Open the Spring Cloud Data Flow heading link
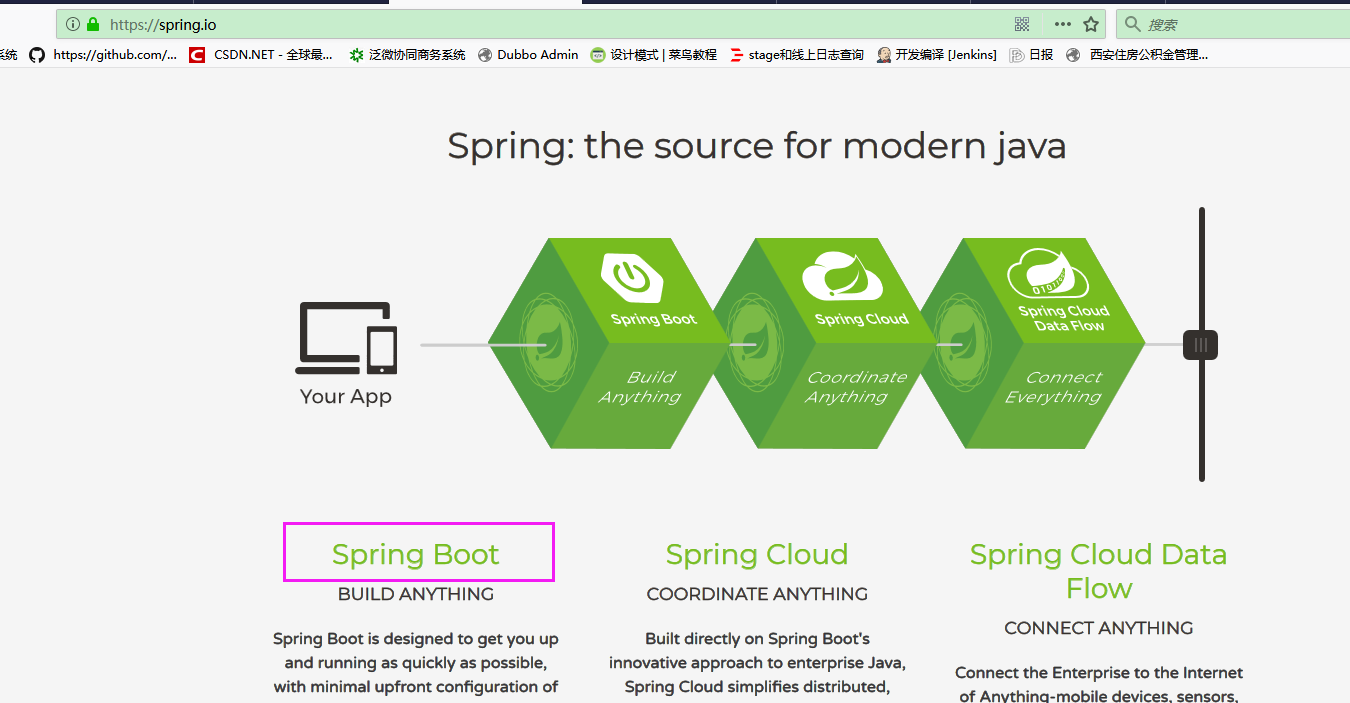 (1098, 571)
